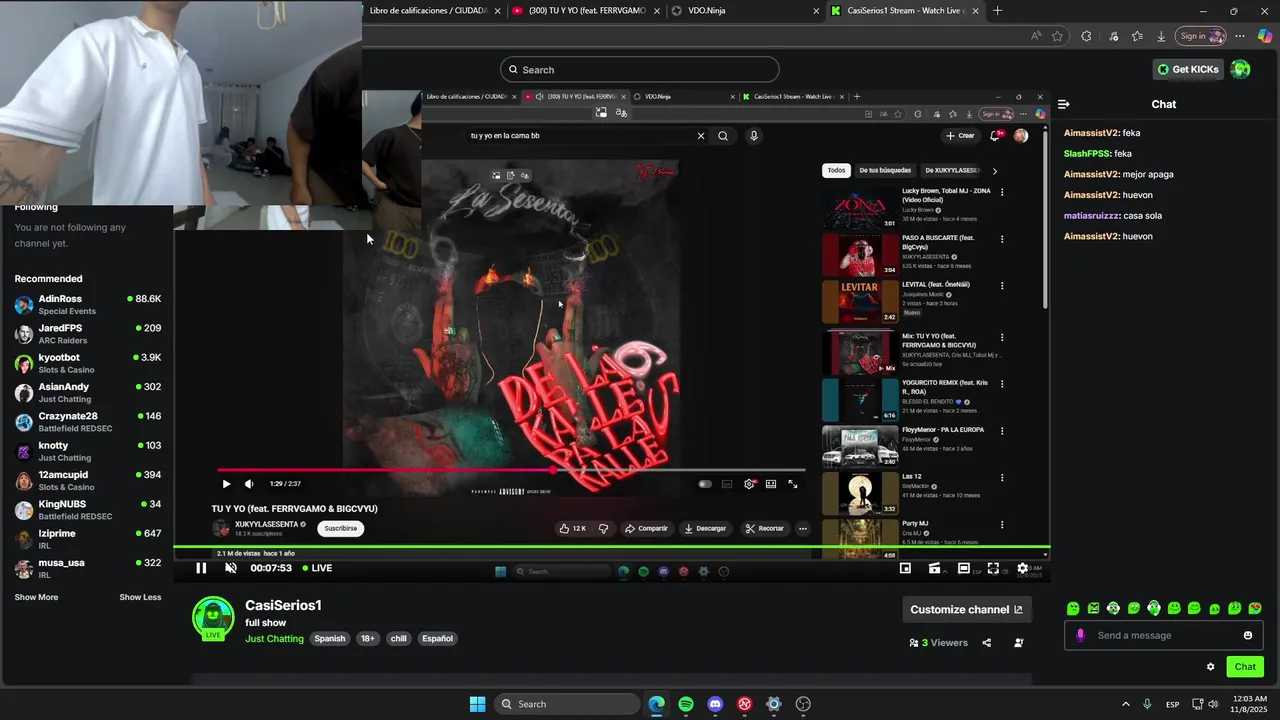Unmute the Kick stream player volume
Viewport: 1280px width, 720px height.
pyautogui.click(x=231, y=568)
